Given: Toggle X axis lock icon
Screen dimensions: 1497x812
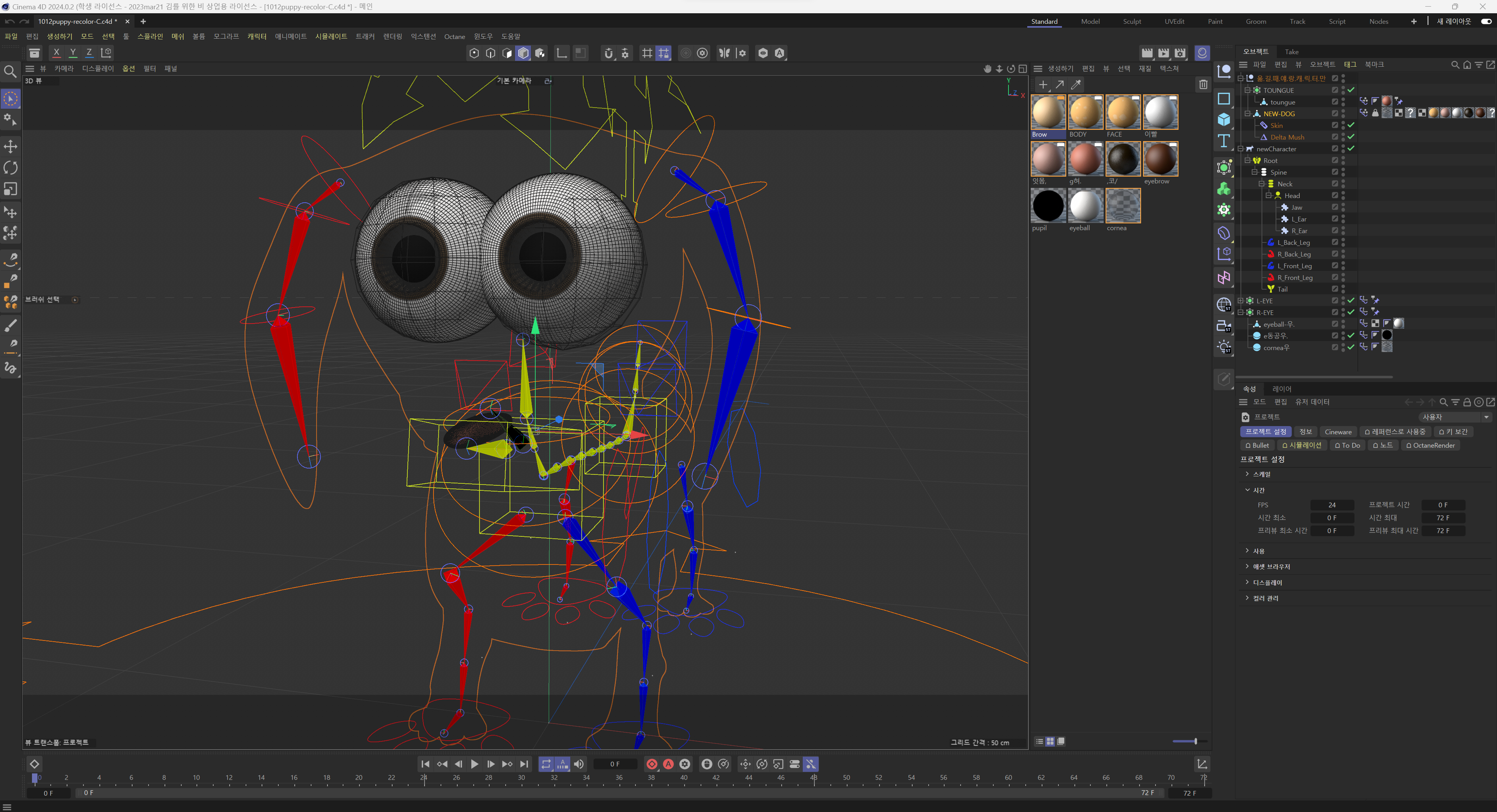Looking at the screenshot, I should point(57,53).
